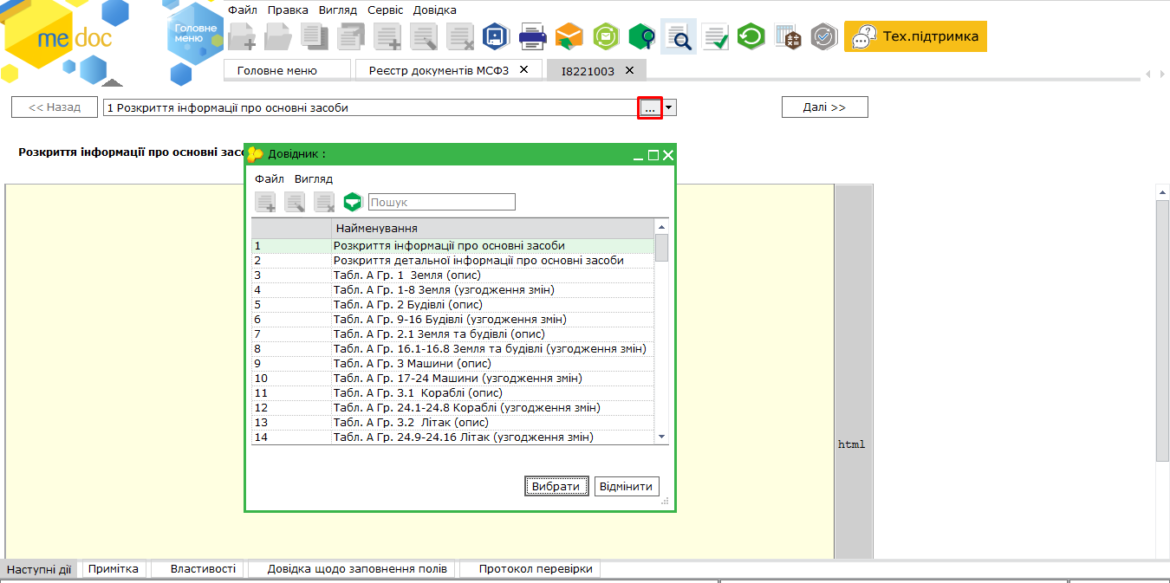Viewport: 1170px width, 583px height.
Task: Click the add record icon in Довідник dialog
Action: 266,202
